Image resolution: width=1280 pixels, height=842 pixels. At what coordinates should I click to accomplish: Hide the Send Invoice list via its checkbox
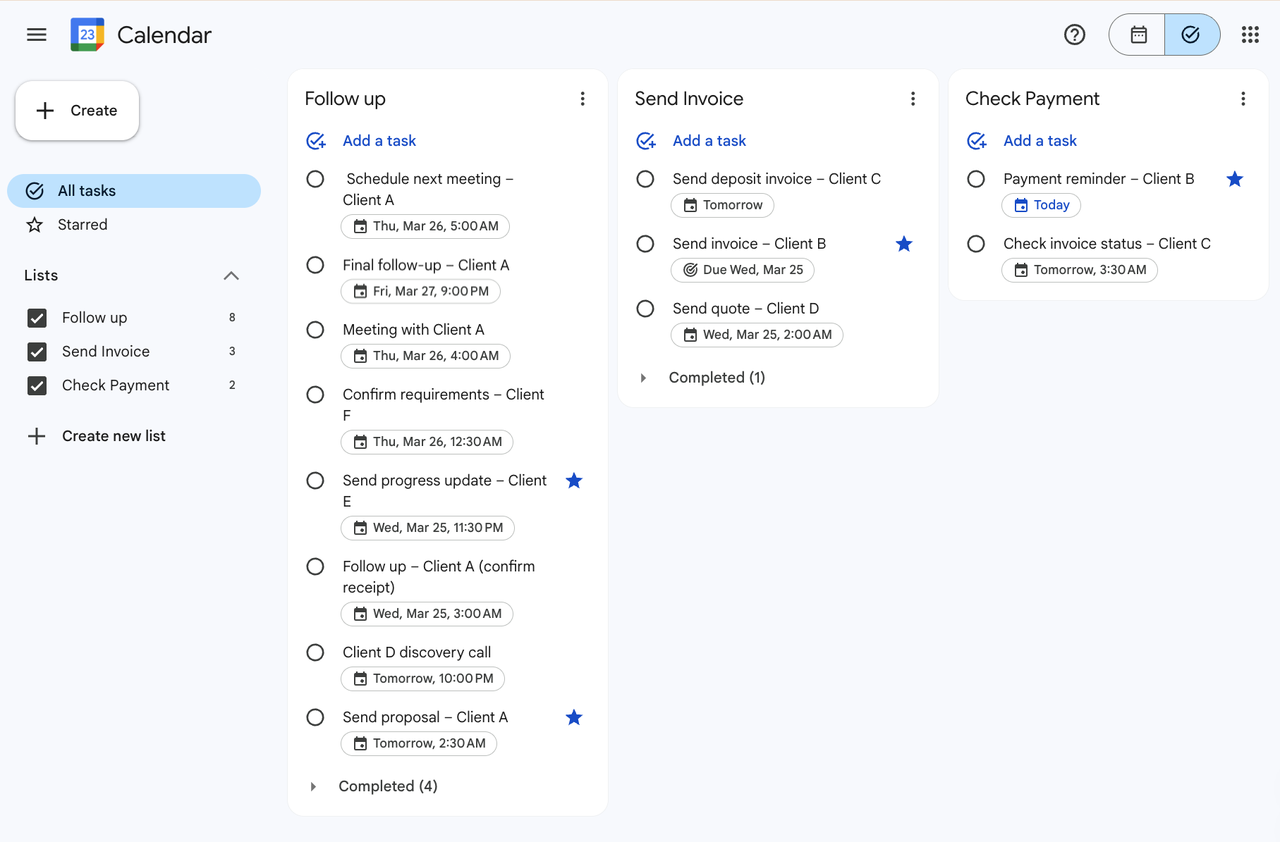(x=36, y=351)
